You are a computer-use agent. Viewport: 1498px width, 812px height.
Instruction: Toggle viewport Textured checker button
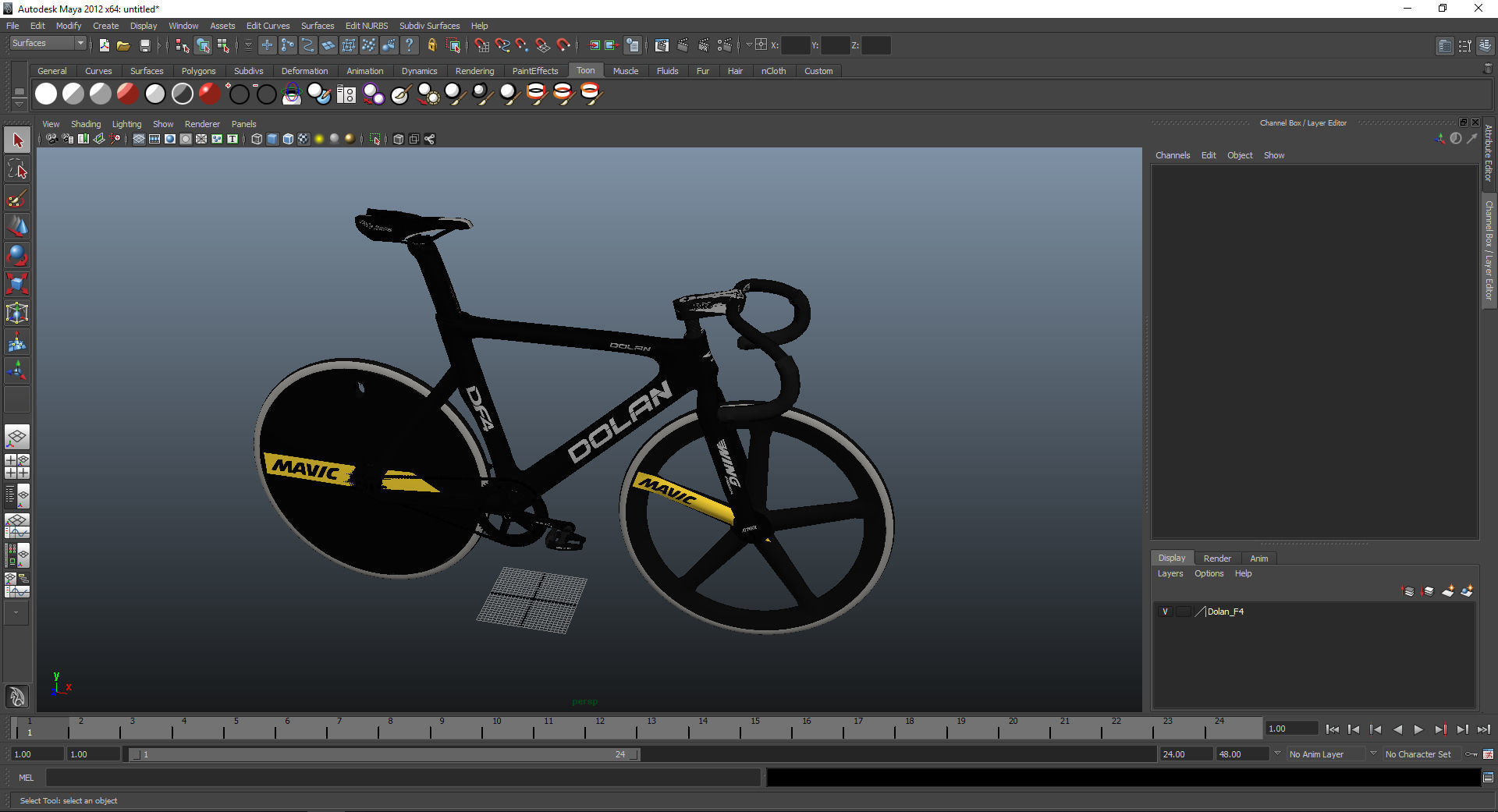click(x=304, y=139)
